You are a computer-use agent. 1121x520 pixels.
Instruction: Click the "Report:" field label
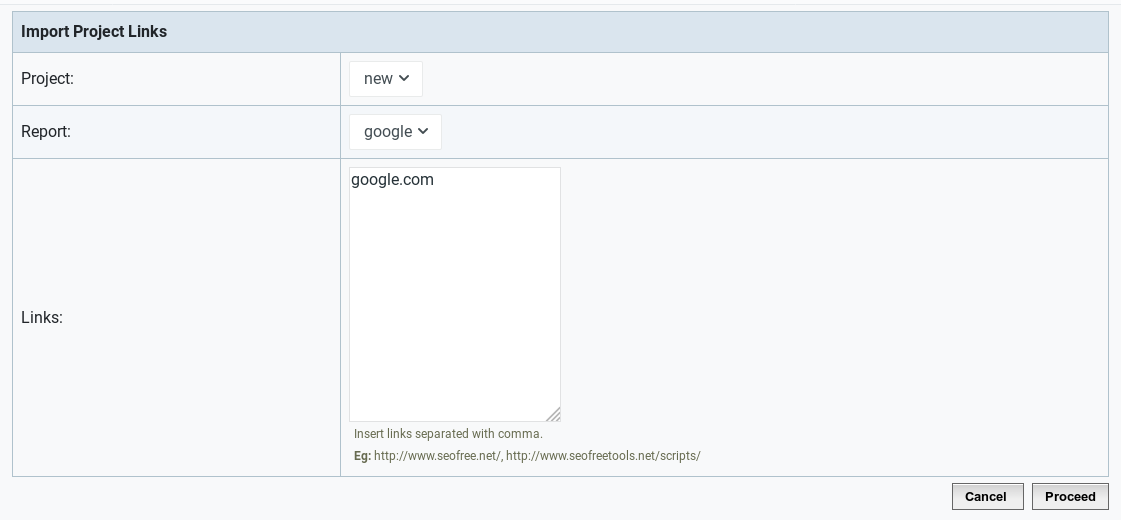coord(46,132)
